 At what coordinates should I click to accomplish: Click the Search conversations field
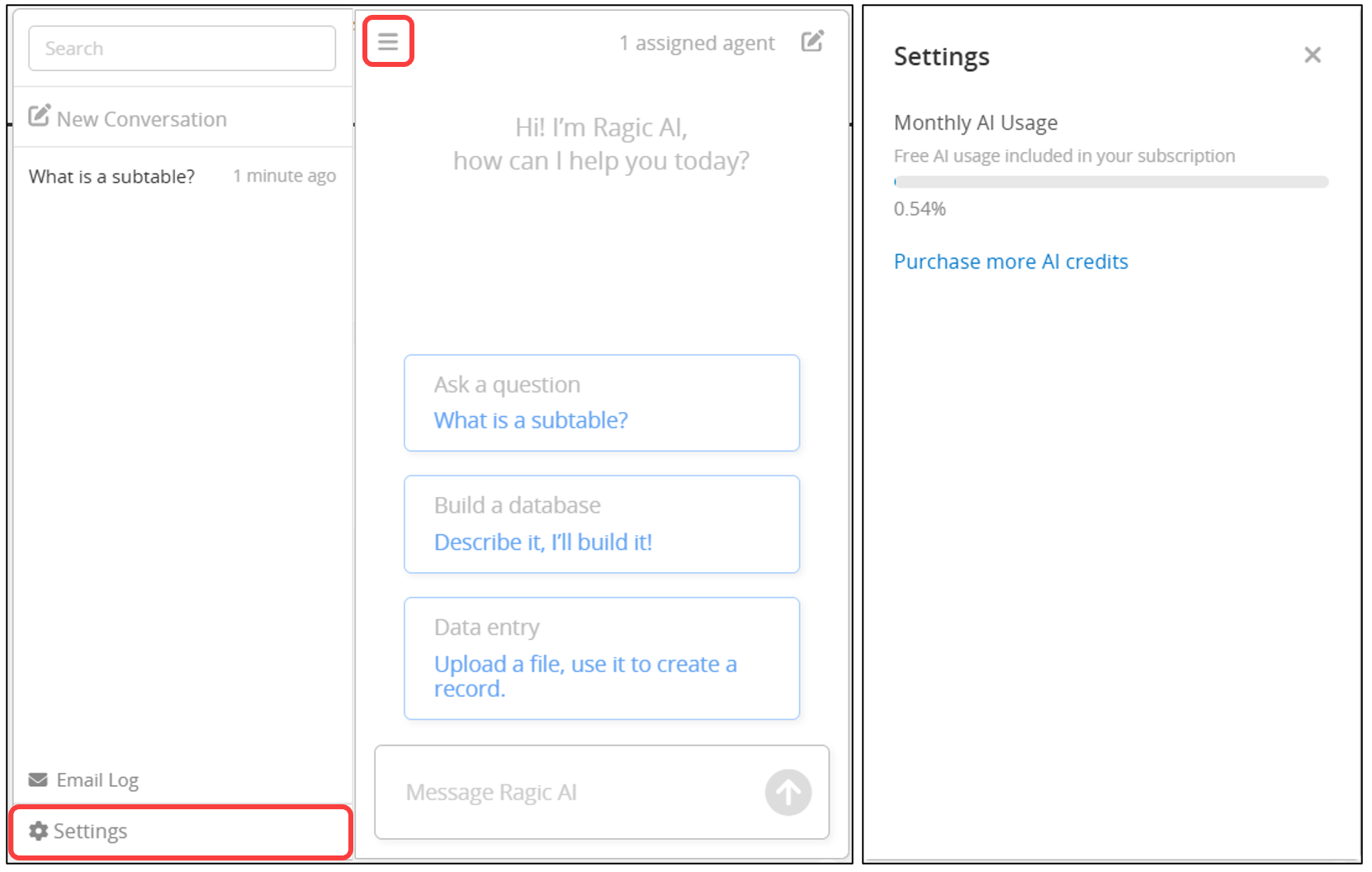pyautogui.click(x=182, y=49)
